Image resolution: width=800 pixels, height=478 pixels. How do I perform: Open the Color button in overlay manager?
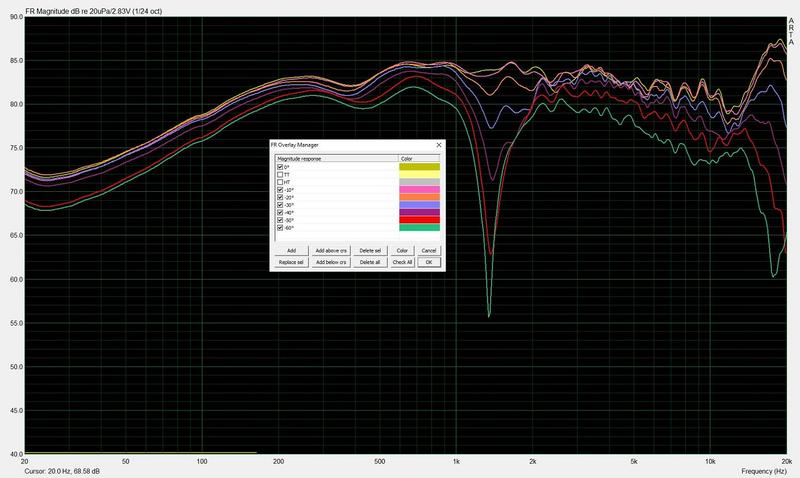pyautogui.click(x=402, y=250)
